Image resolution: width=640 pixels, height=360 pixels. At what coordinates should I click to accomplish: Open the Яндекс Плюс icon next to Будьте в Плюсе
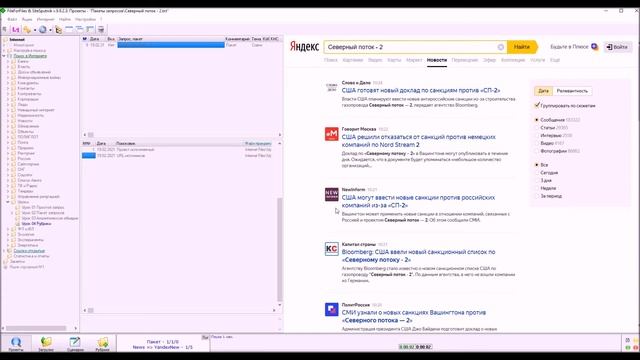point(595,47)
